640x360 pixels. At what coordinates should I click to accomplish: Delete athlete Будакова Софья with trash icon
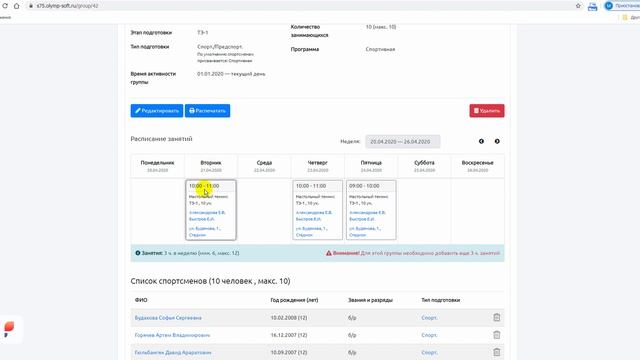496,318
